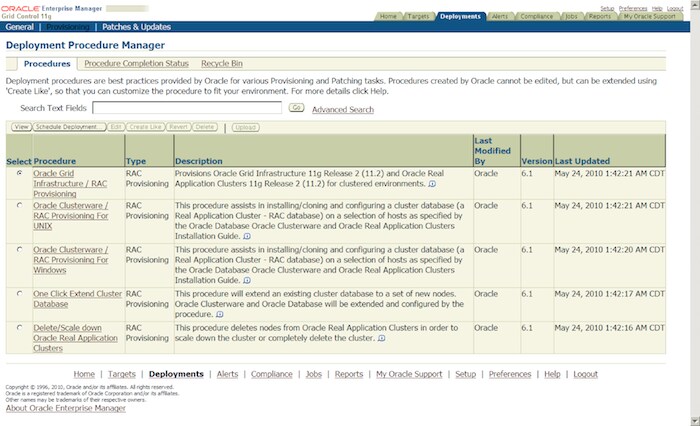The width and height of the screenshot is (700, 426).
Task: Open the Jobs top tab
Action: coord(571,16)
